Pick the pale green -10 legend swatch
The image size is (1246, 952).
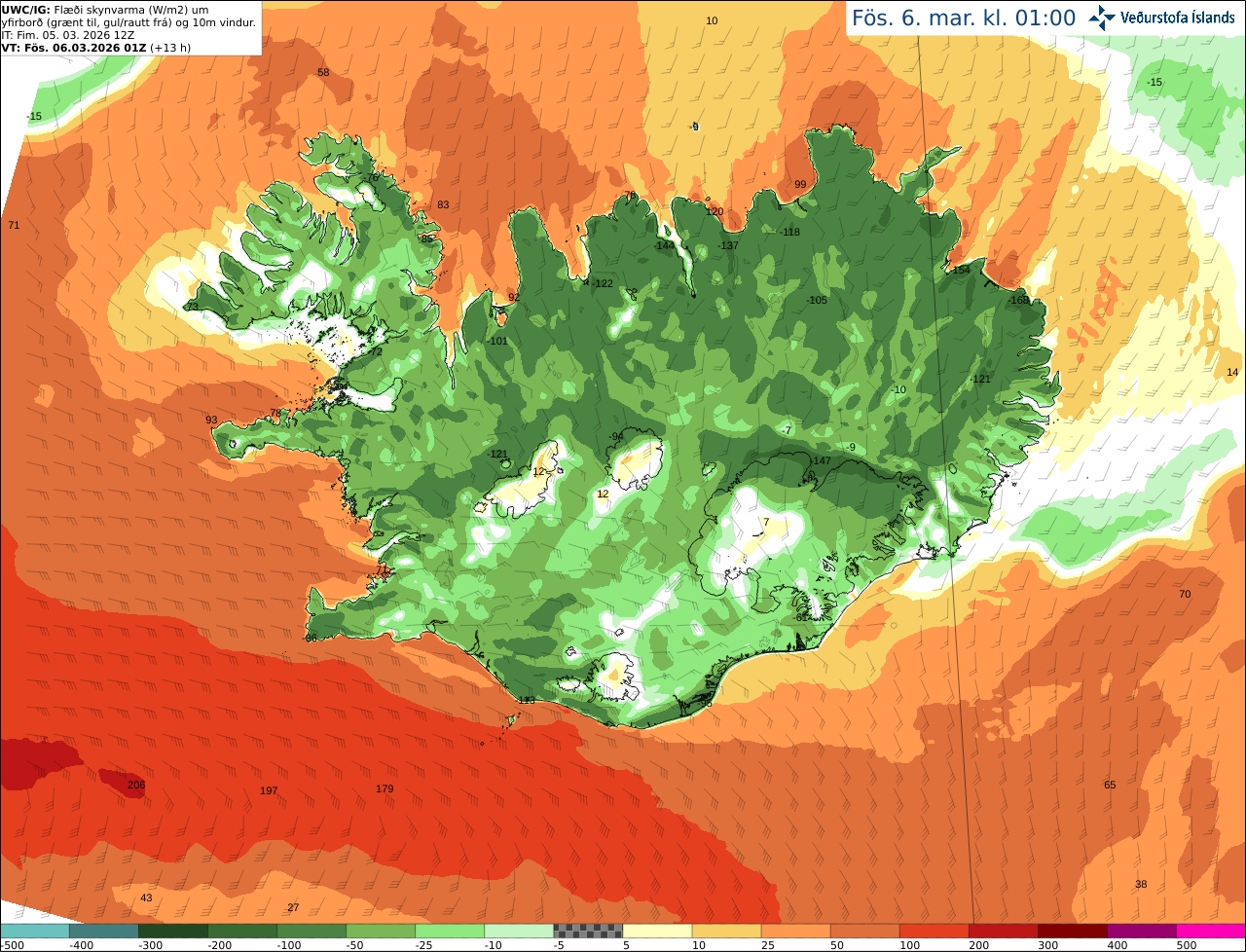pyautogui.click(x=518, y=931)
